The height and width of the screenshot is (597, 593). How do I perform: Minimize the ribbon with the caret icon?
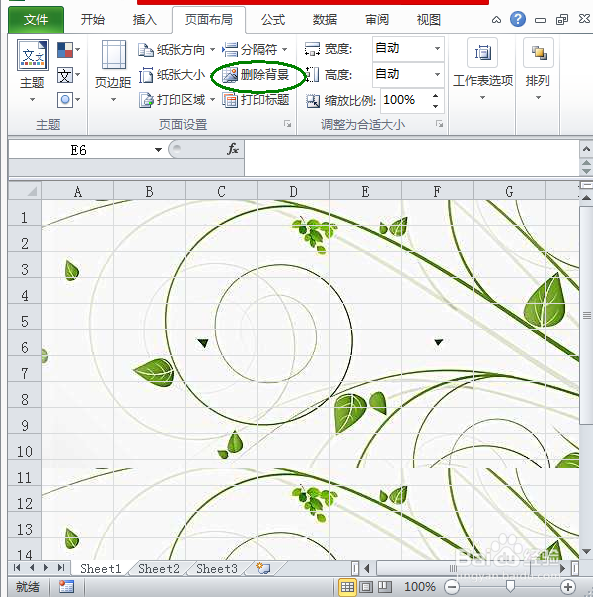496,20
